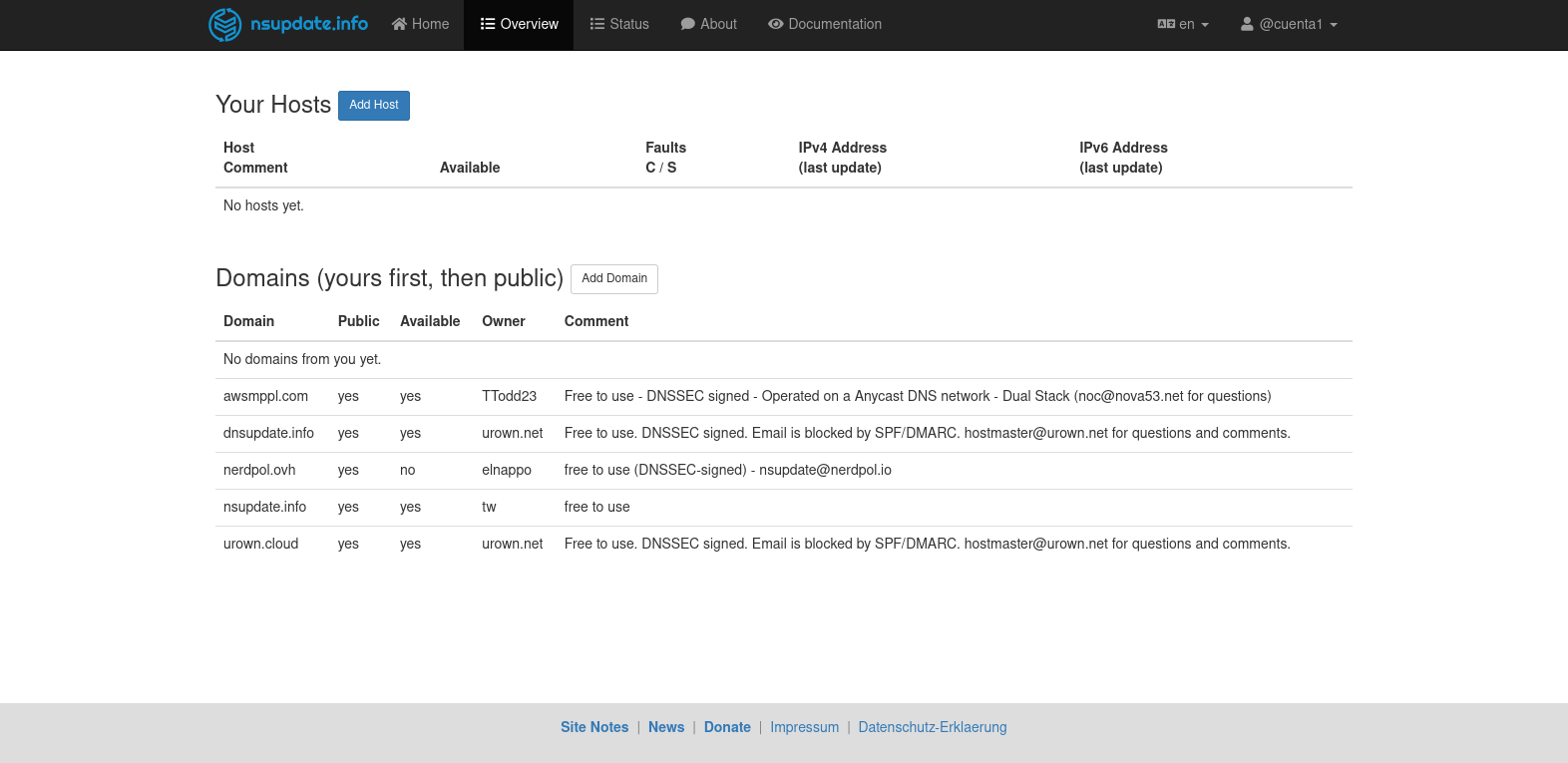Open the News footer link
This screenshot has height=763, width=1568.
666,727
